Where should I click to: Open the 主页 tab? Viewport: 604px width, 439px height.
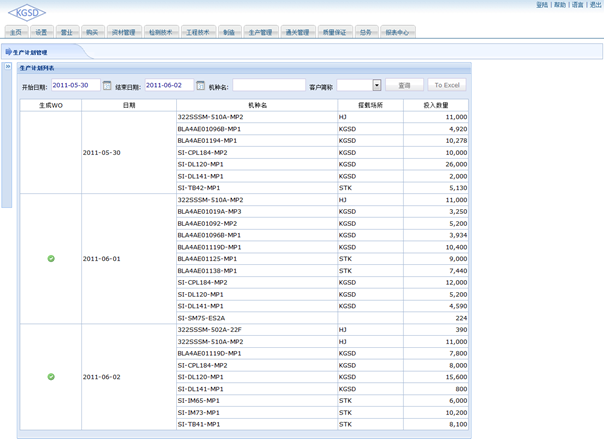coord(16,32)
